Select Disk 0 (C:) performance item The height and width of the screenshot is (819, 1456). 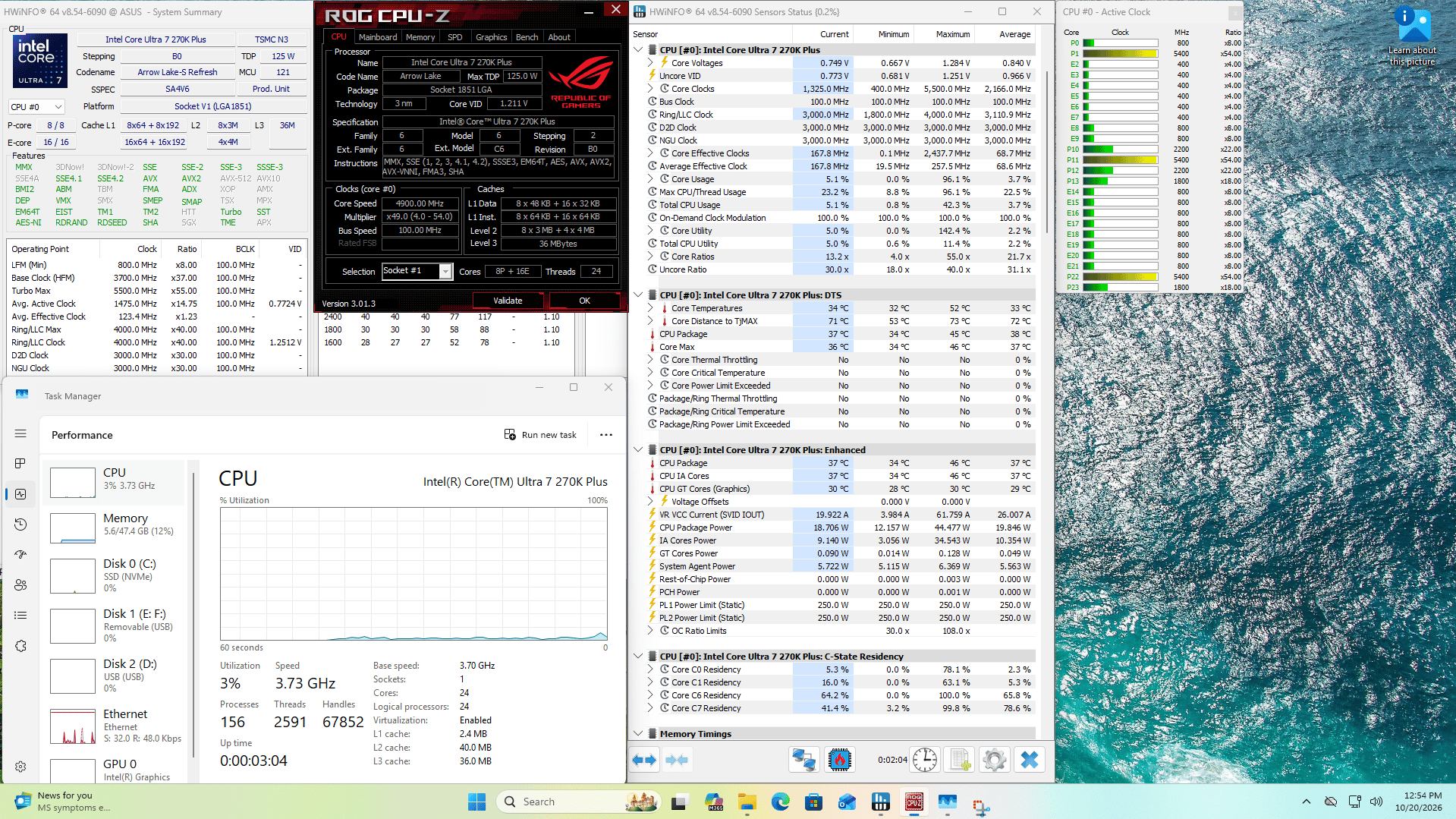(x=114, y=575)
